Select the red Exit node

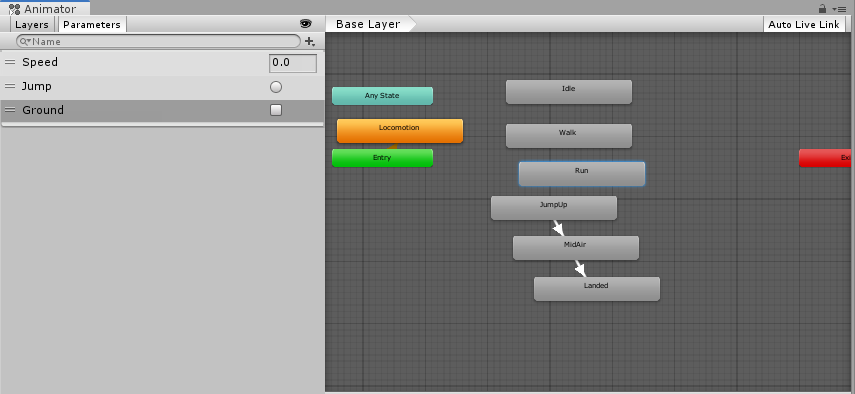pyautogui.click(x=824, y=158)
